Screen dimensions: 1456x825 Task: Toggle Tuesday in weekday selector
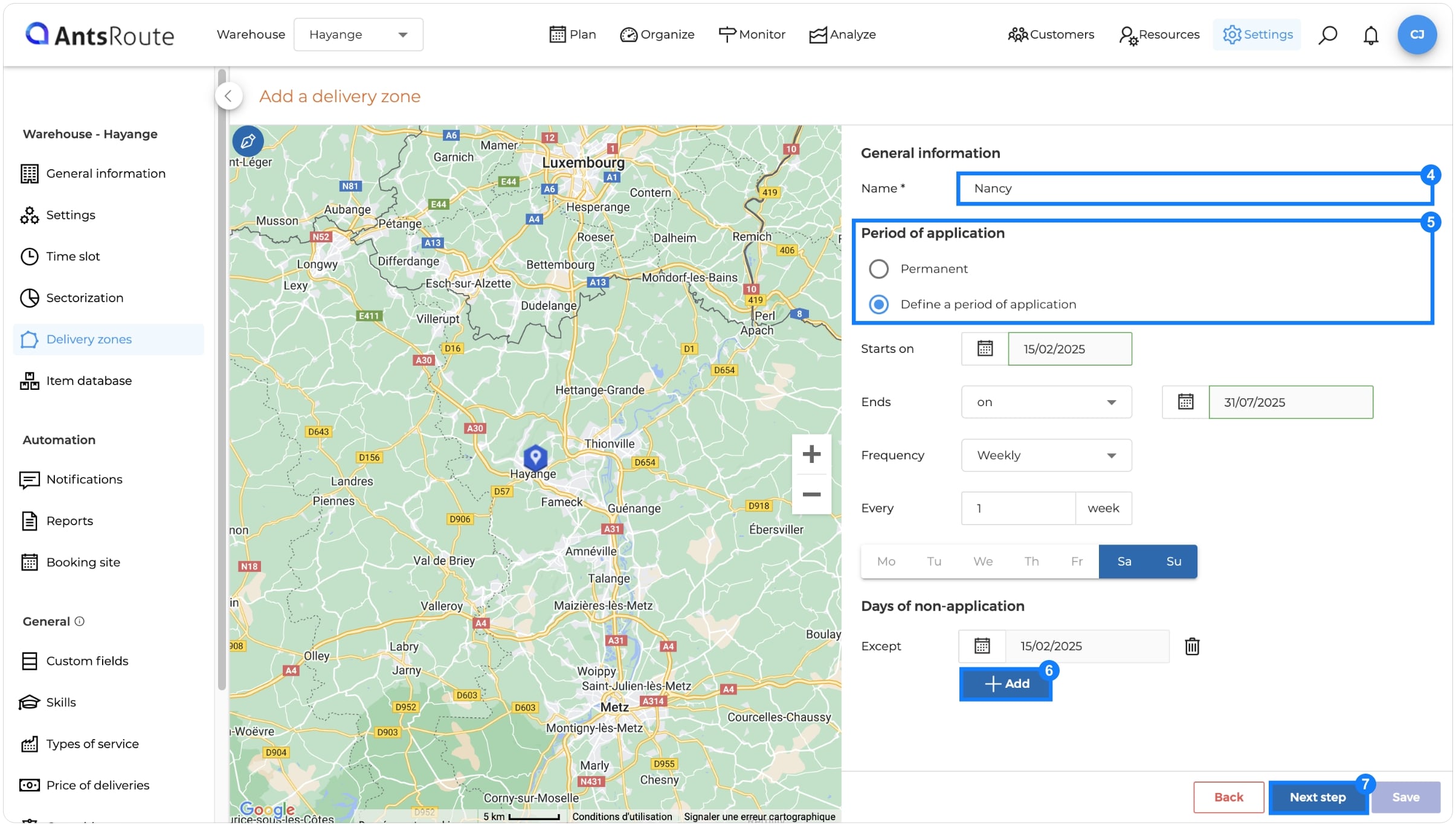click(x=934, y=561)
